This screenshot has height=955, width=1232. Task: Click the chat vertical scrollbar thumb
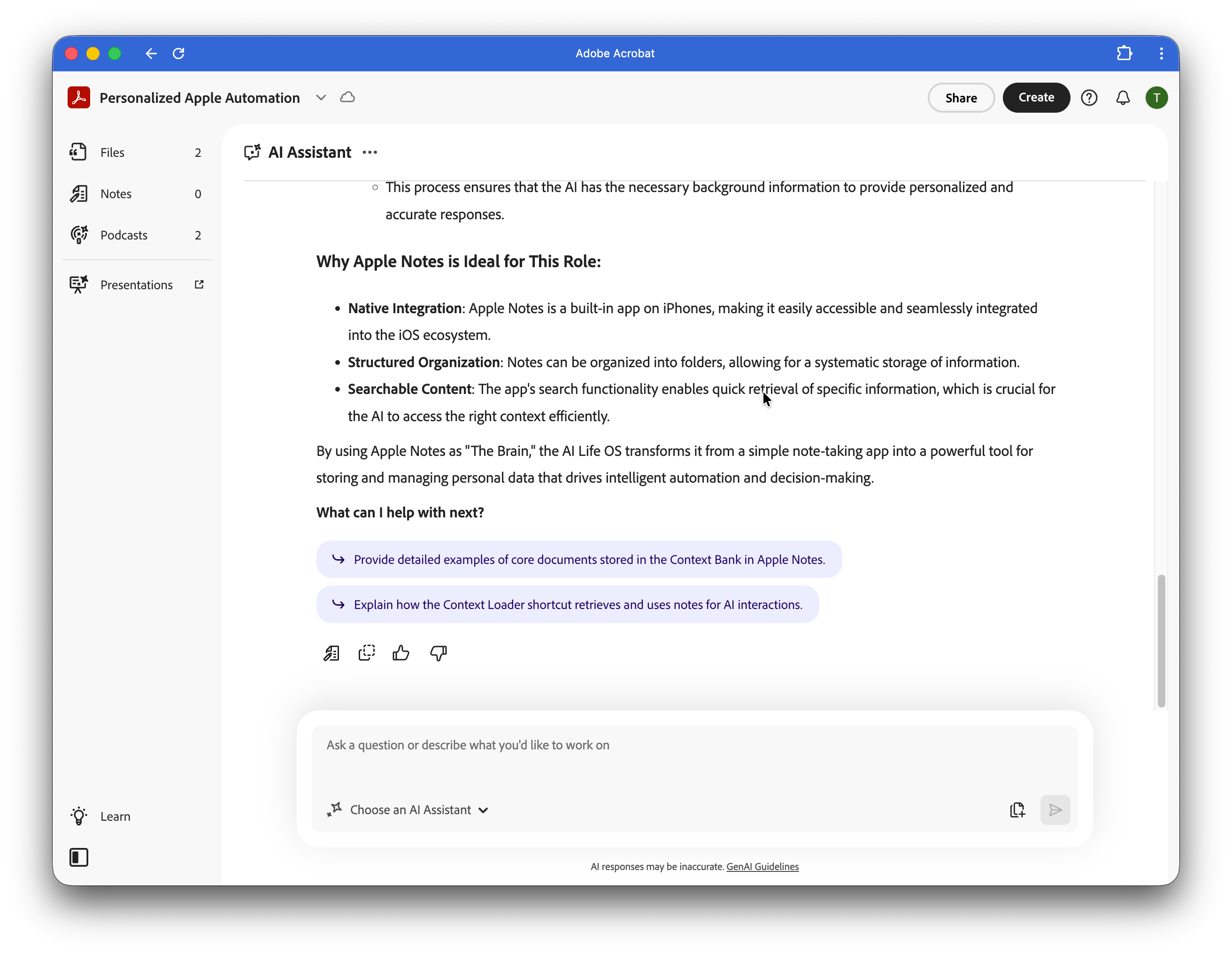tap(1161, 640)
